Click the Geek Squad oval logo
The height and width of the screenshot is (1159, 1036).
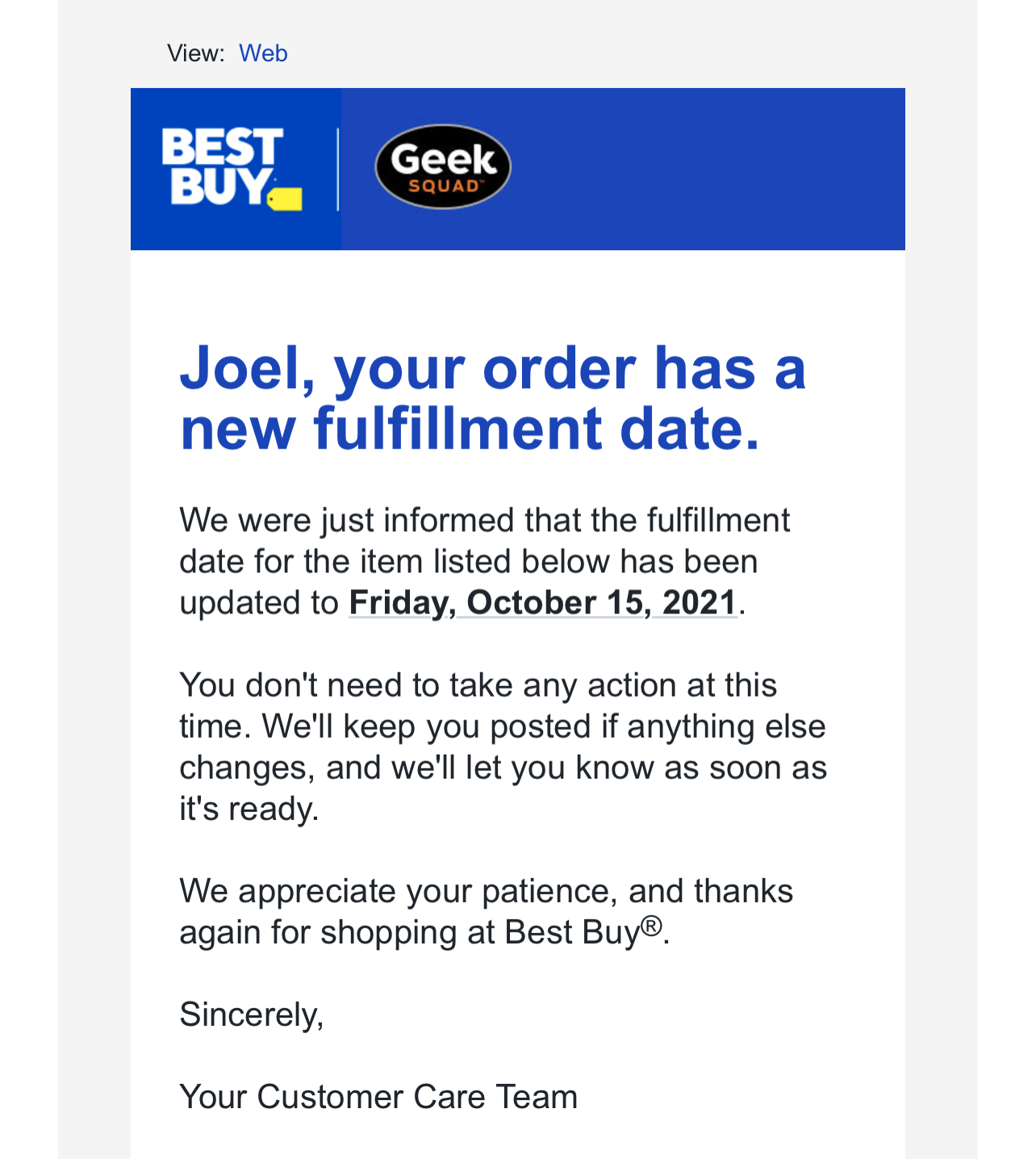click(443, 167)
